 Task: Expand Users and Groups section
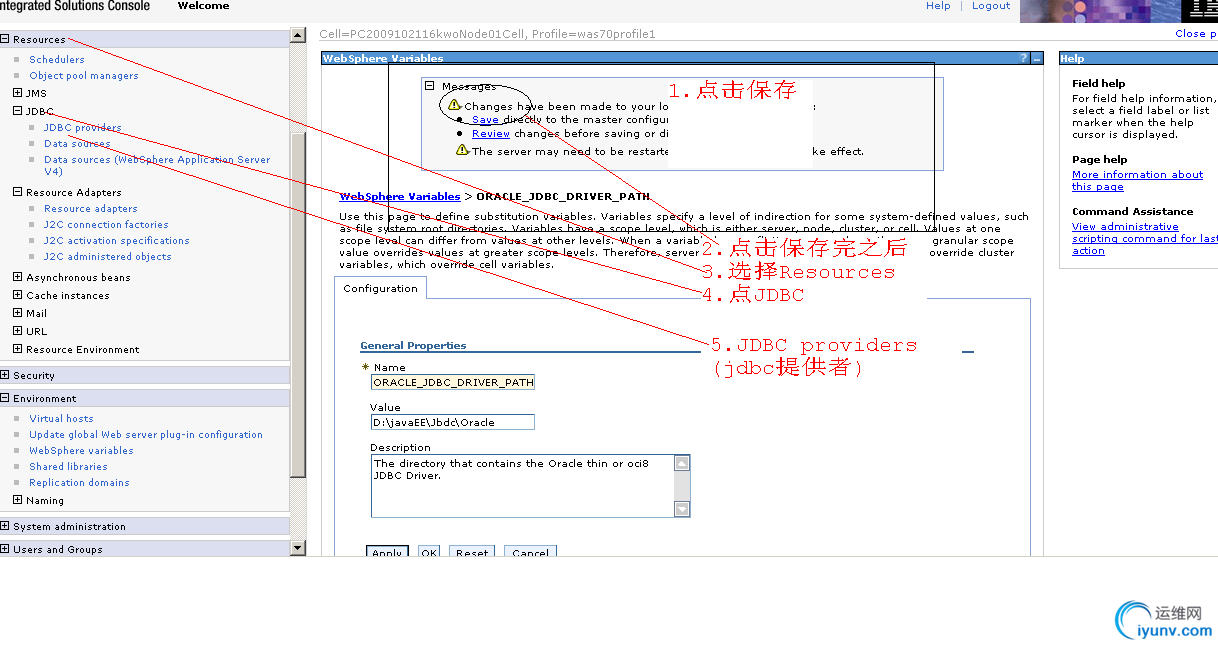[5, 549]
